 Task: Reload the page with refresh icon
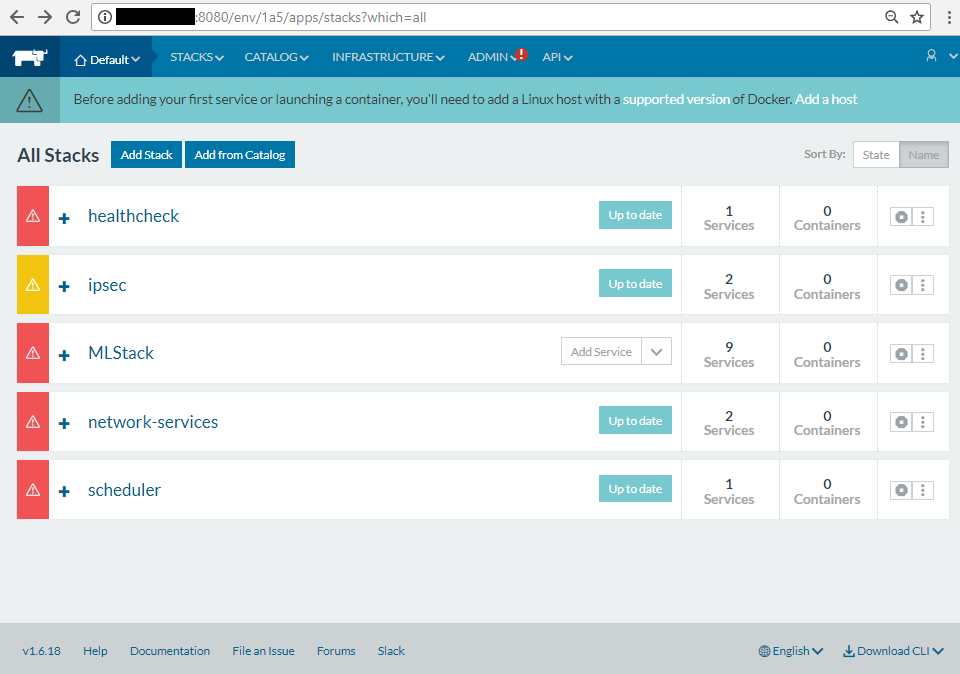[73, 17]
